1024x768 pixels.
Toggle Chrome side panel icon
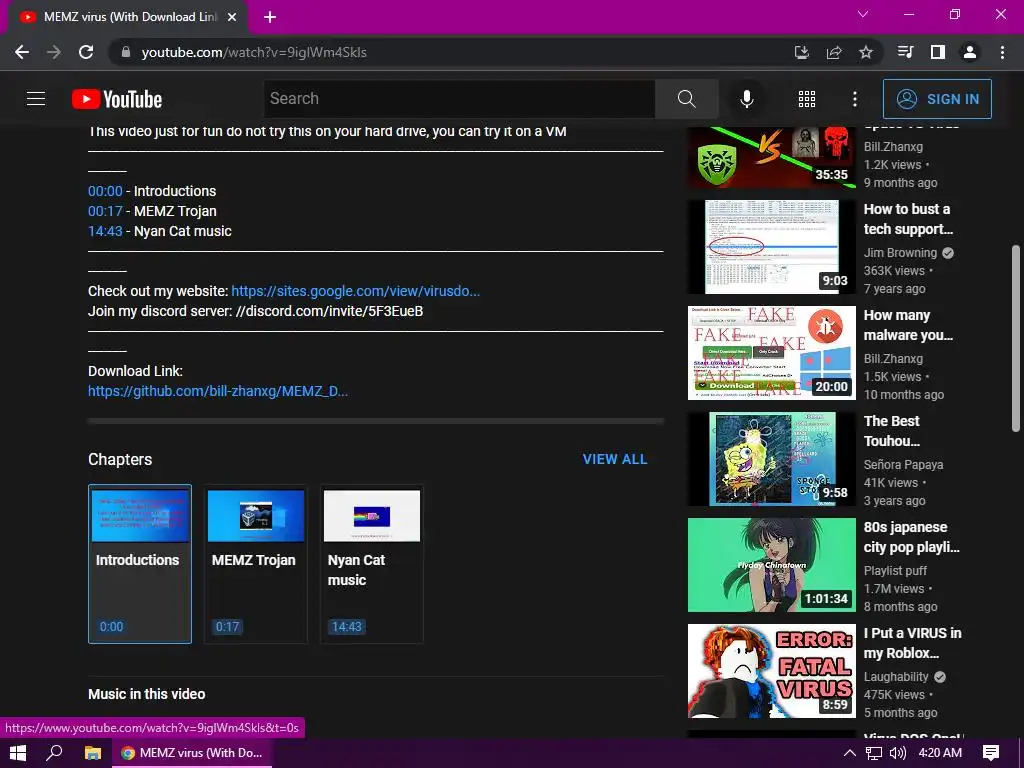coord(938,52)
